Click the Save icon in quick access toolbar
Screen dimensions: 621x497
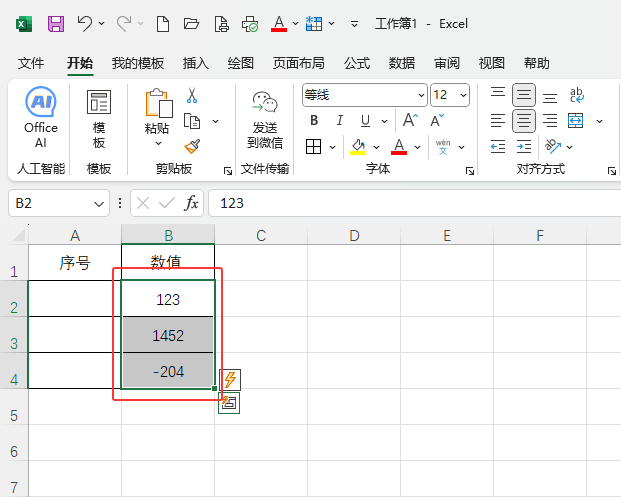[56, 24]
